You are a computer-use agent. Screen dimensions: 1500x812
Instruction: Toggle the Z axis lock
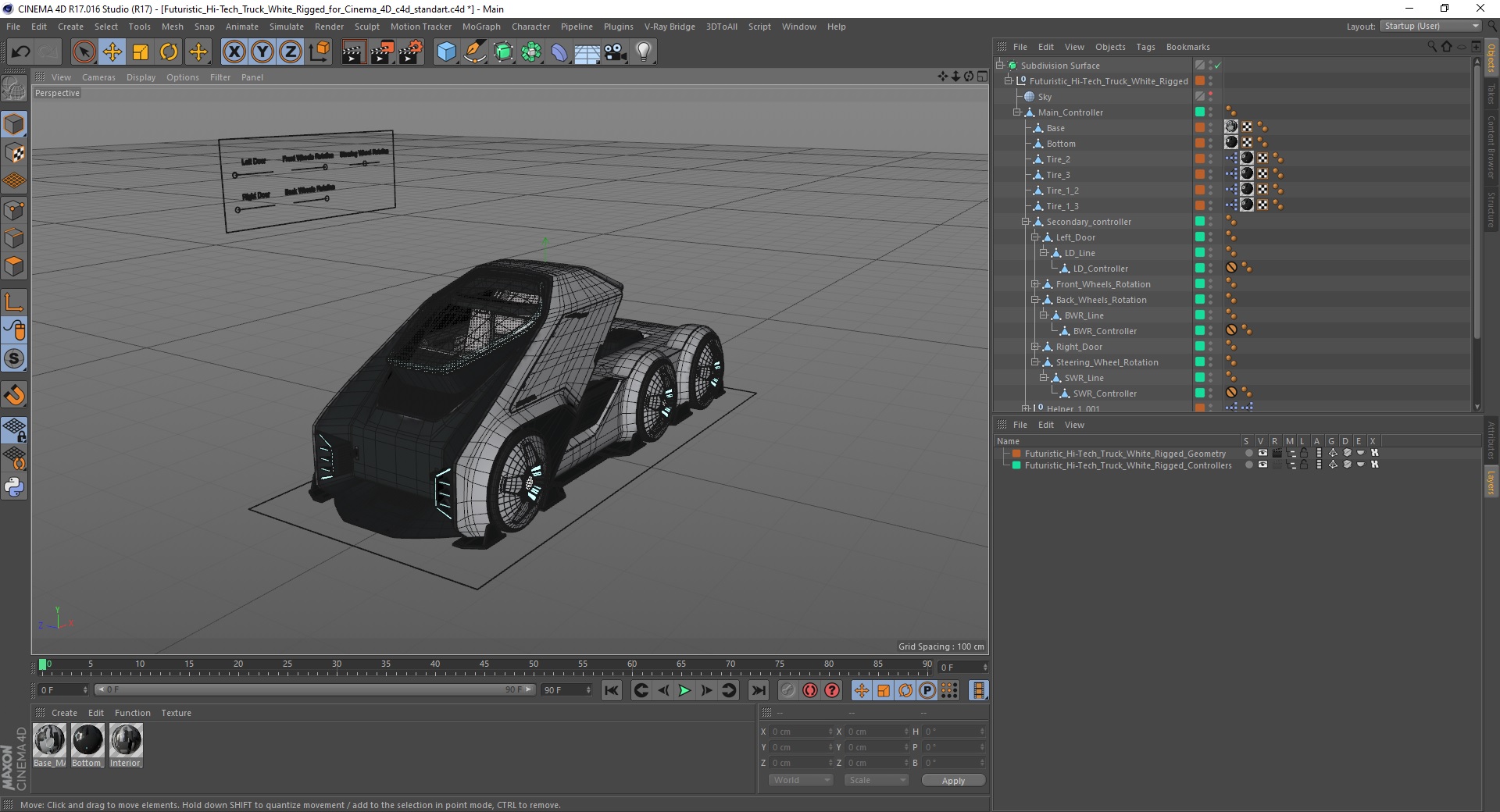pyautogui.click(x=291, y=52)
